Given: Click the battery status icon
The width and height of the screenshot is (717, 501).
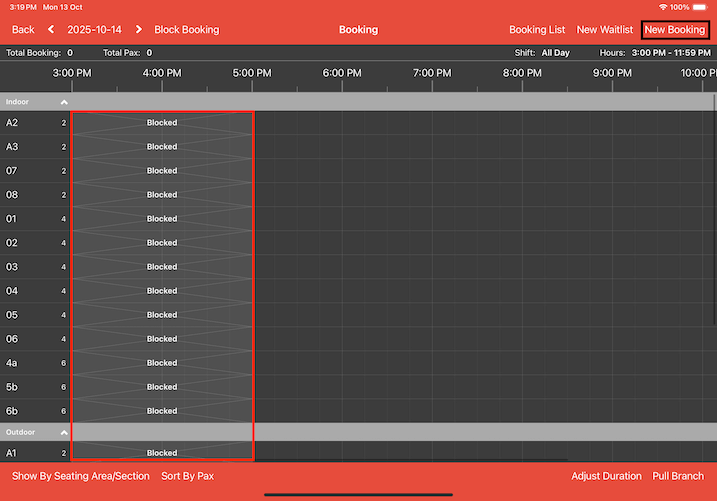Looking at the screenshot, I should coord(700,7).
